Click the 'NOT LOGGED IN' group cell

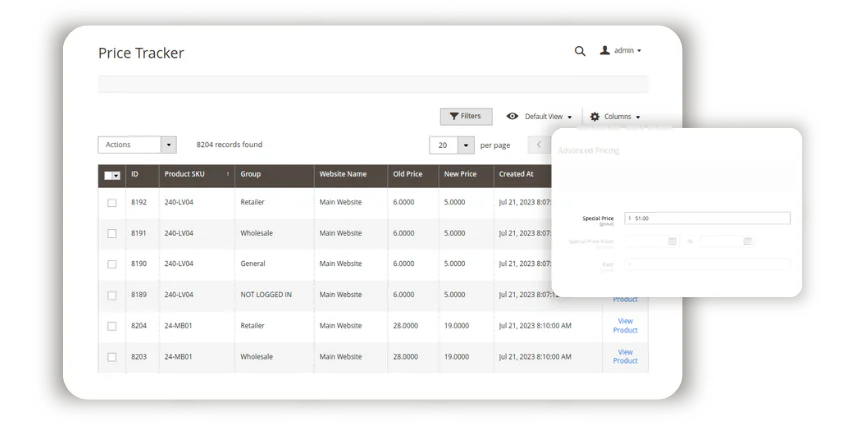coord(266,294)
